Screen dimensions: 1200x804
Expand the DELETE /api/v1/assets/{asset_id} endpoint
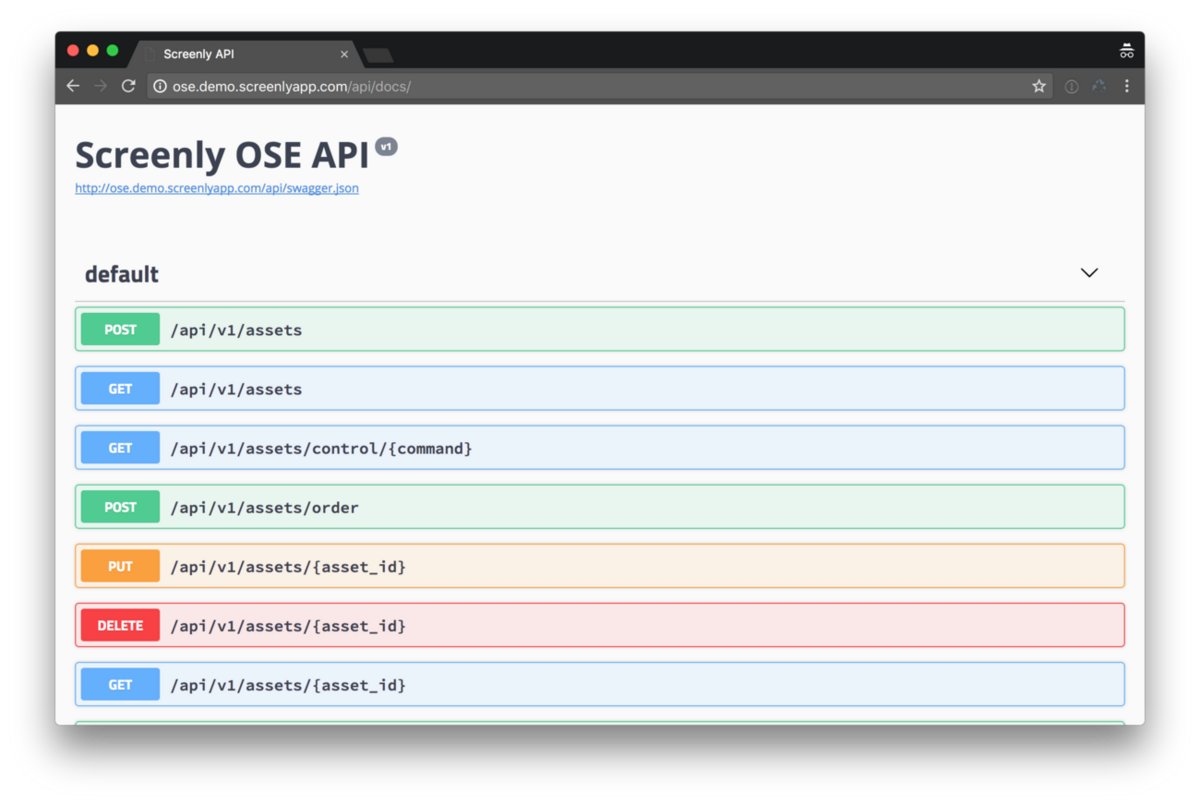pyautogui.click(x=600, y=625)
